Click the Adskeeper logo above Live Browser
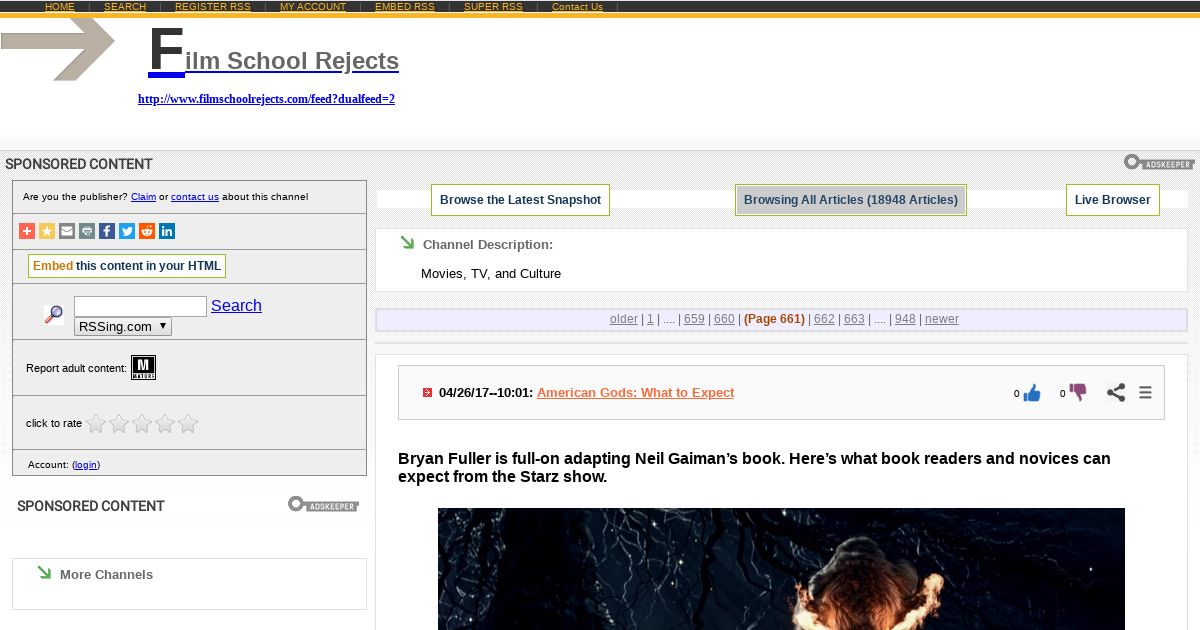 coord(1159,162)
